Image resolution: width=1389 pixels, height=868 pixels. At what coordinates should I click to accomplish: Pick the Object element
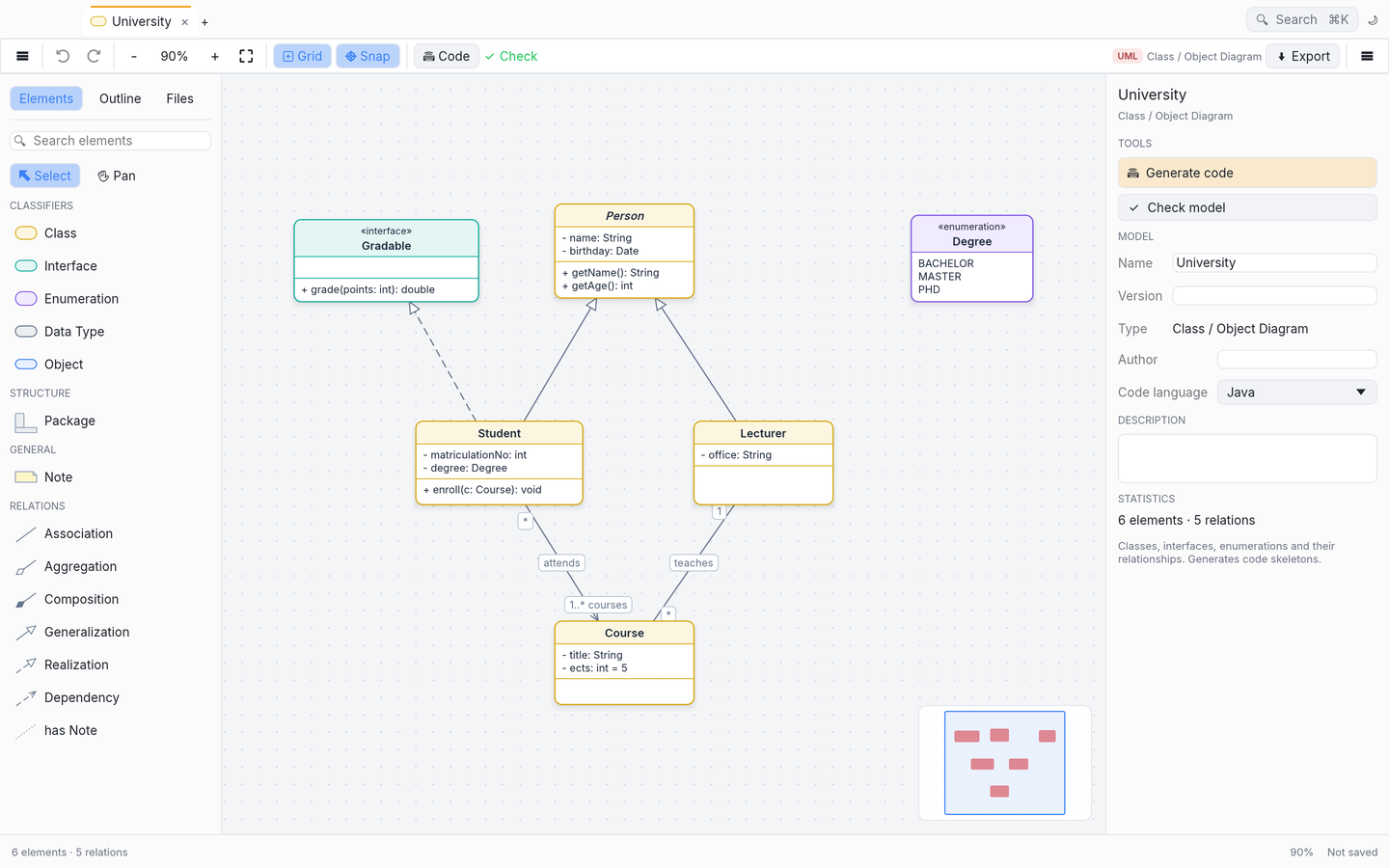(x=64, y=365)
